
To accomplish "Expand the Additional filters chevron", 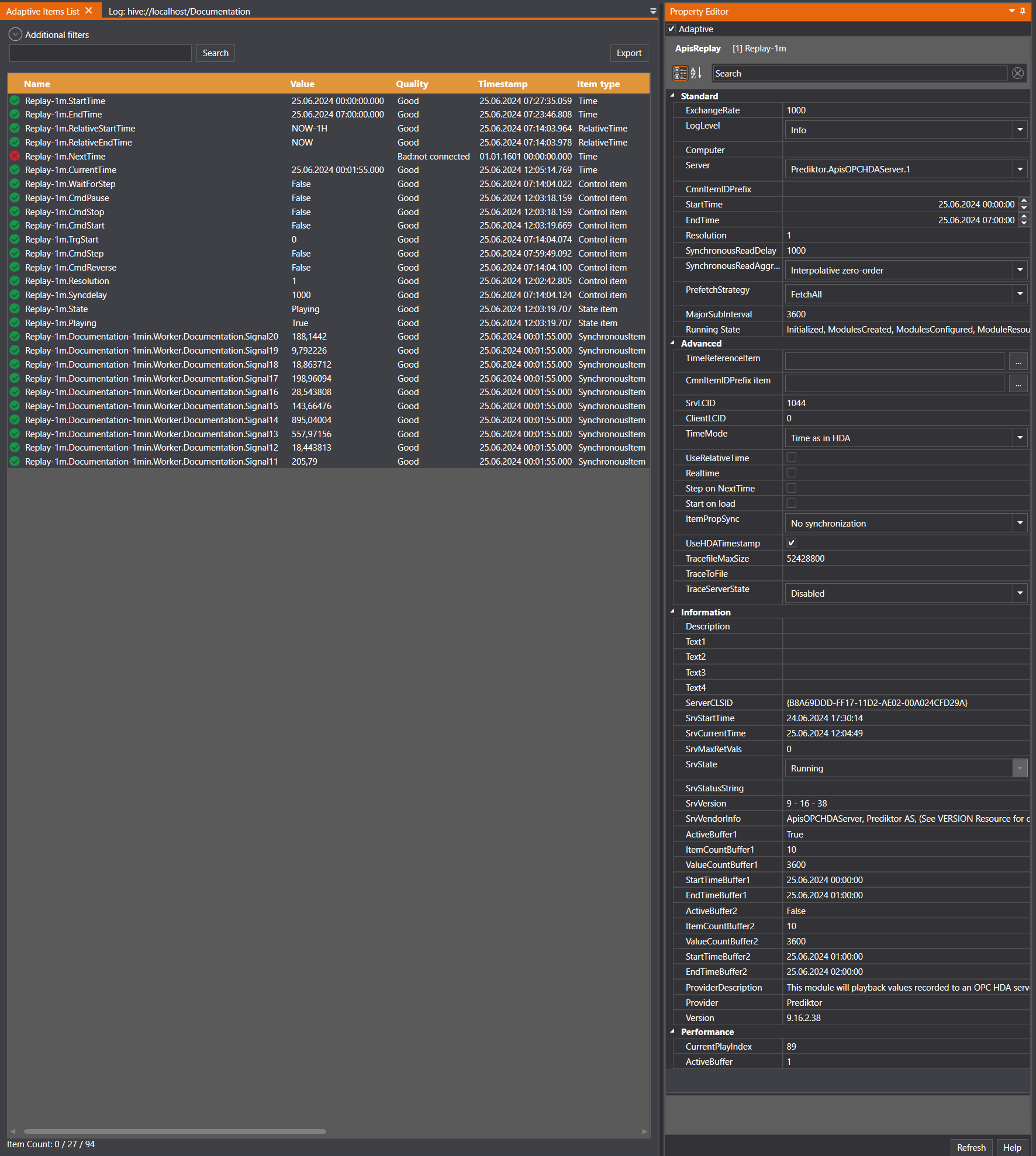I will click(x=15, y=34).
